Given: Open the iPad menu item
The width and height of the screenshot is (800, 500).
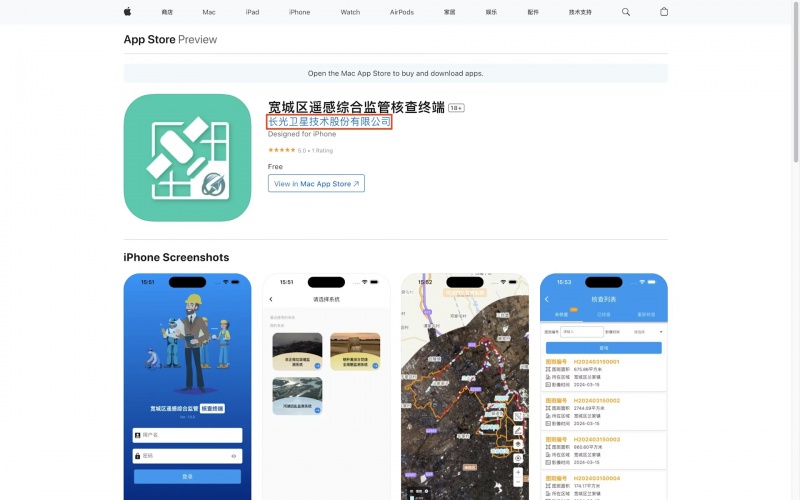Looking at the screenshot, I should (x=252, y=12).
